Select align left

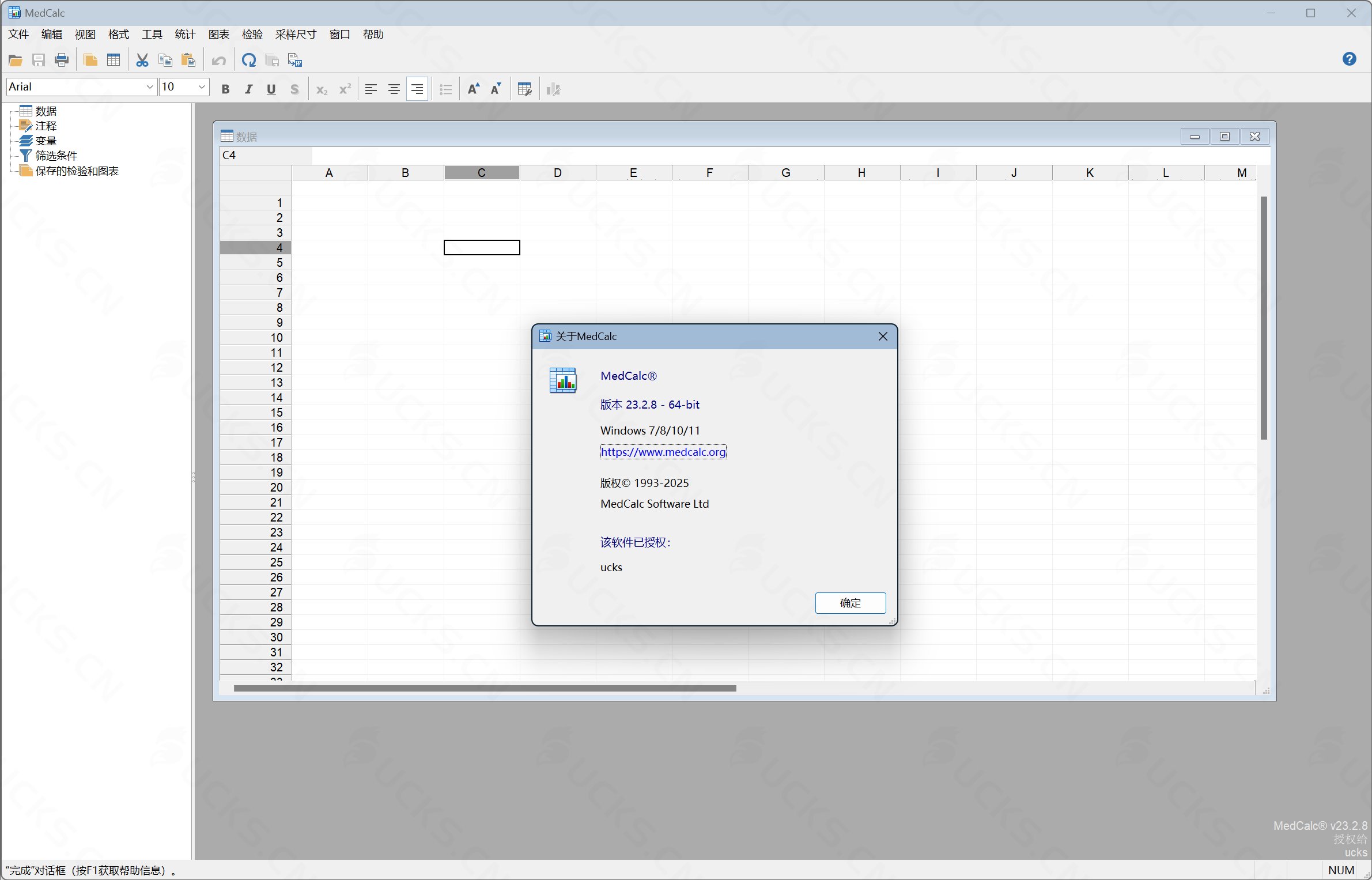pos(371,89)
